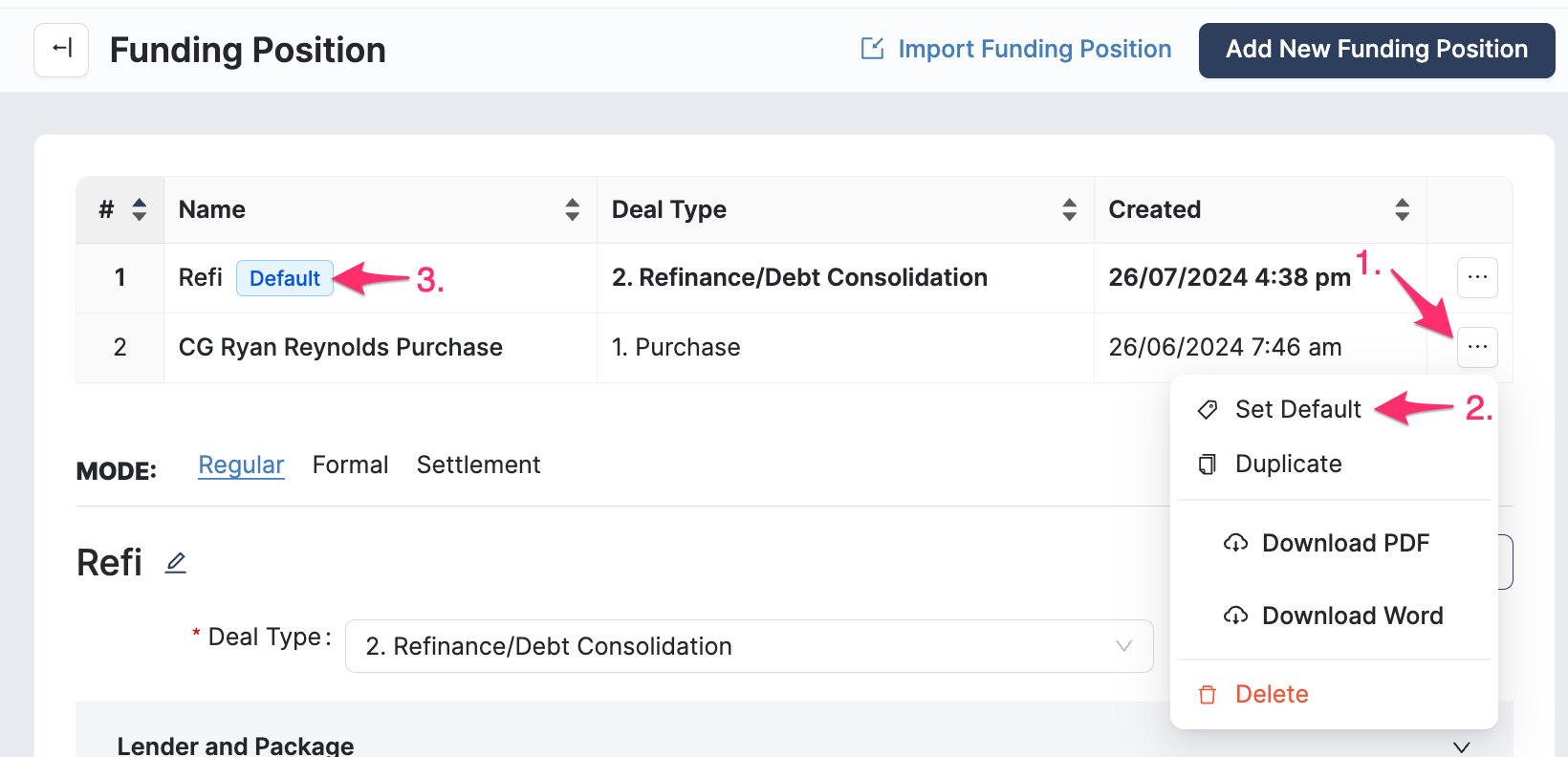Switch to Settlement mode

pyautogui.click(x=478, y=465)
